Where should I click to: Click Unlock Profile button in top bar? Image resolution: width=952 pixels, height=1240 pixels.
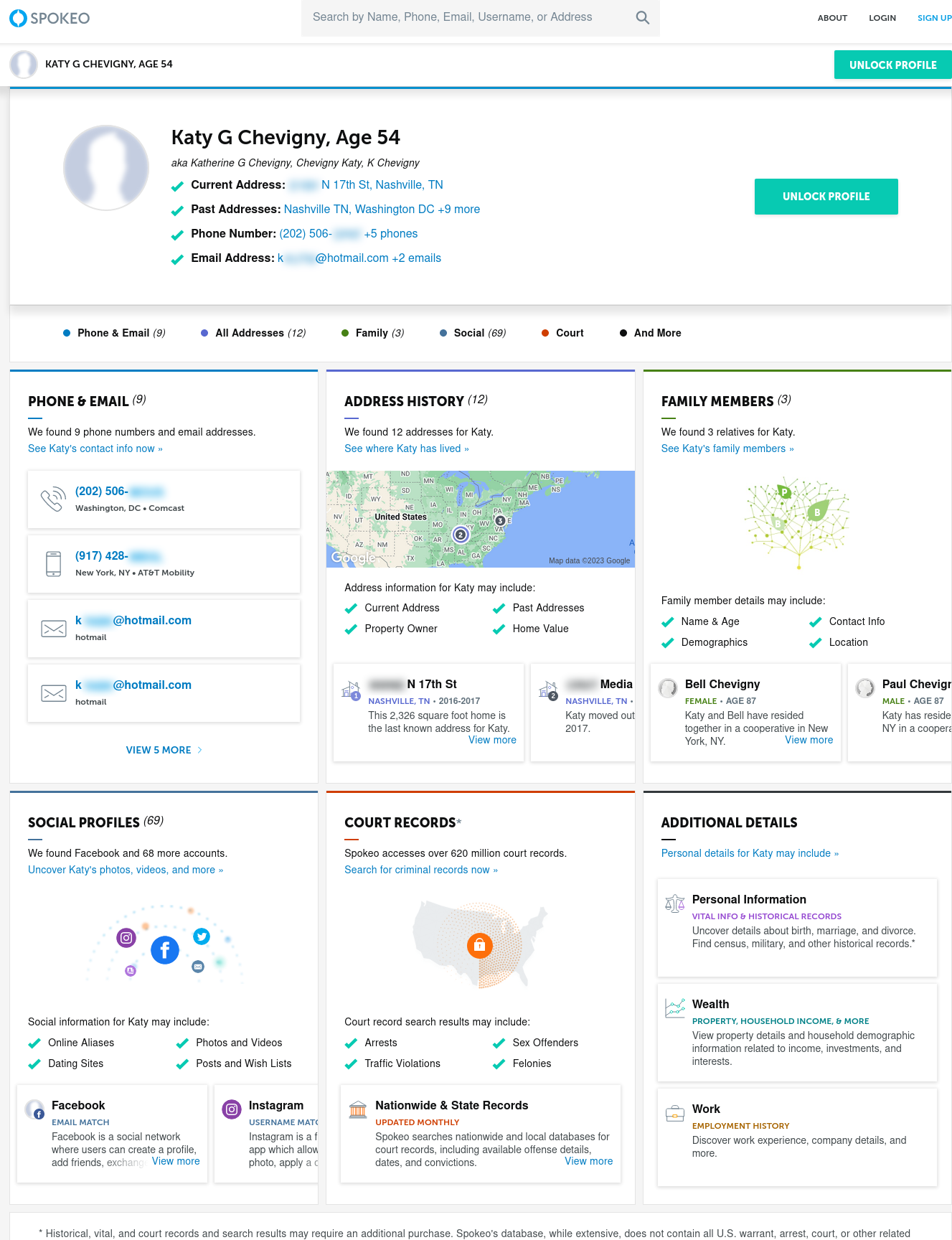pyautogui.click(x=892, y=65)
